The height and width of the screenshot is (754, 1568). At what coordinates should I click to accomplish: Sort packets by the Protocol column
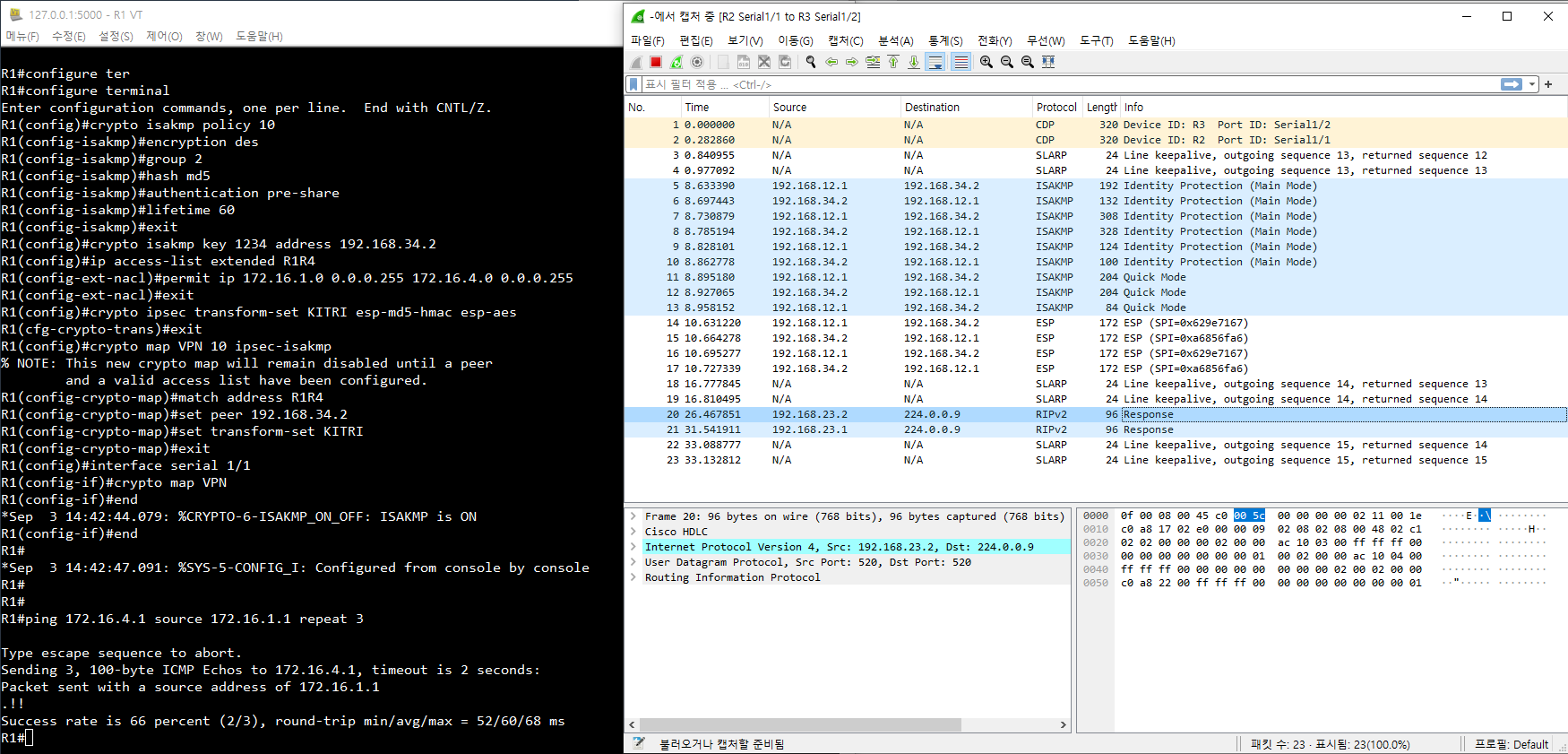[x=1057, y=107]
